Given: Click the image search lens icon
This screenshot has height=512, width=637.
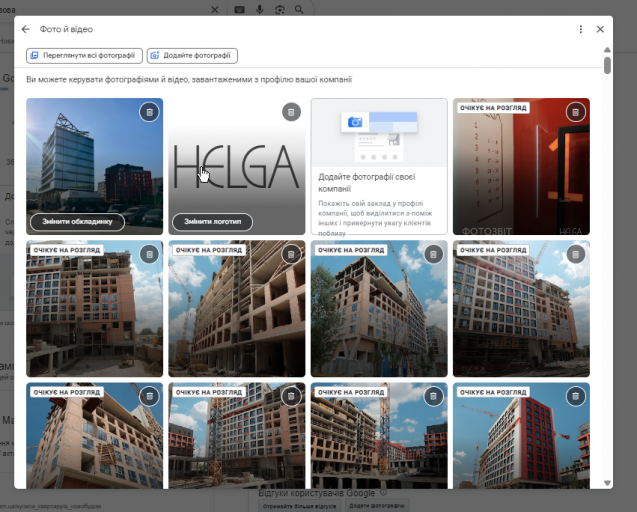Looking at the screenshot, I should pyautogui.click(x=280, y=9).
